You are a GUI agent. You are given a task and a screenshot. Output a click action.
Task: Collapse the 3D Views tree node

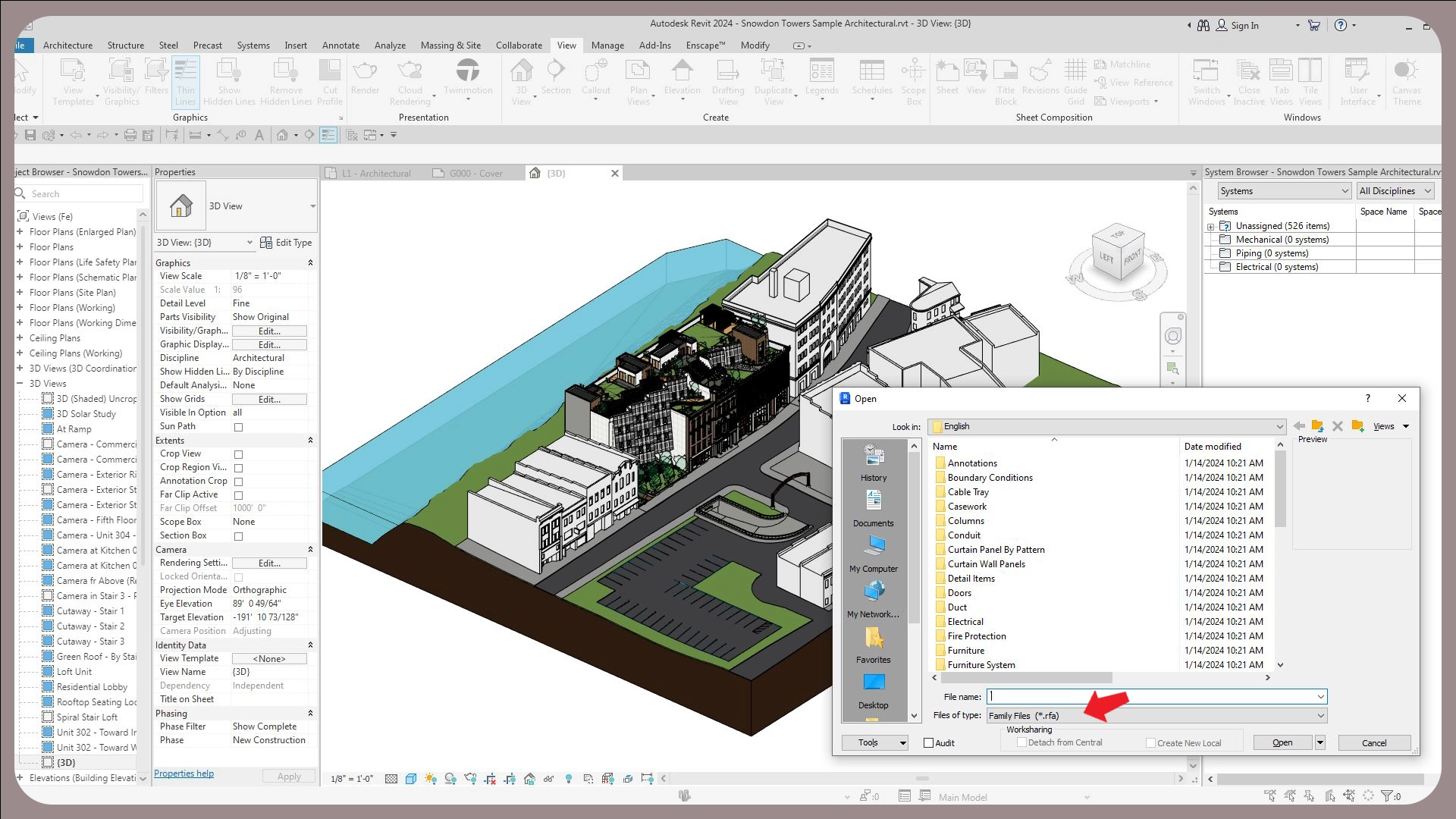point(20,384)
